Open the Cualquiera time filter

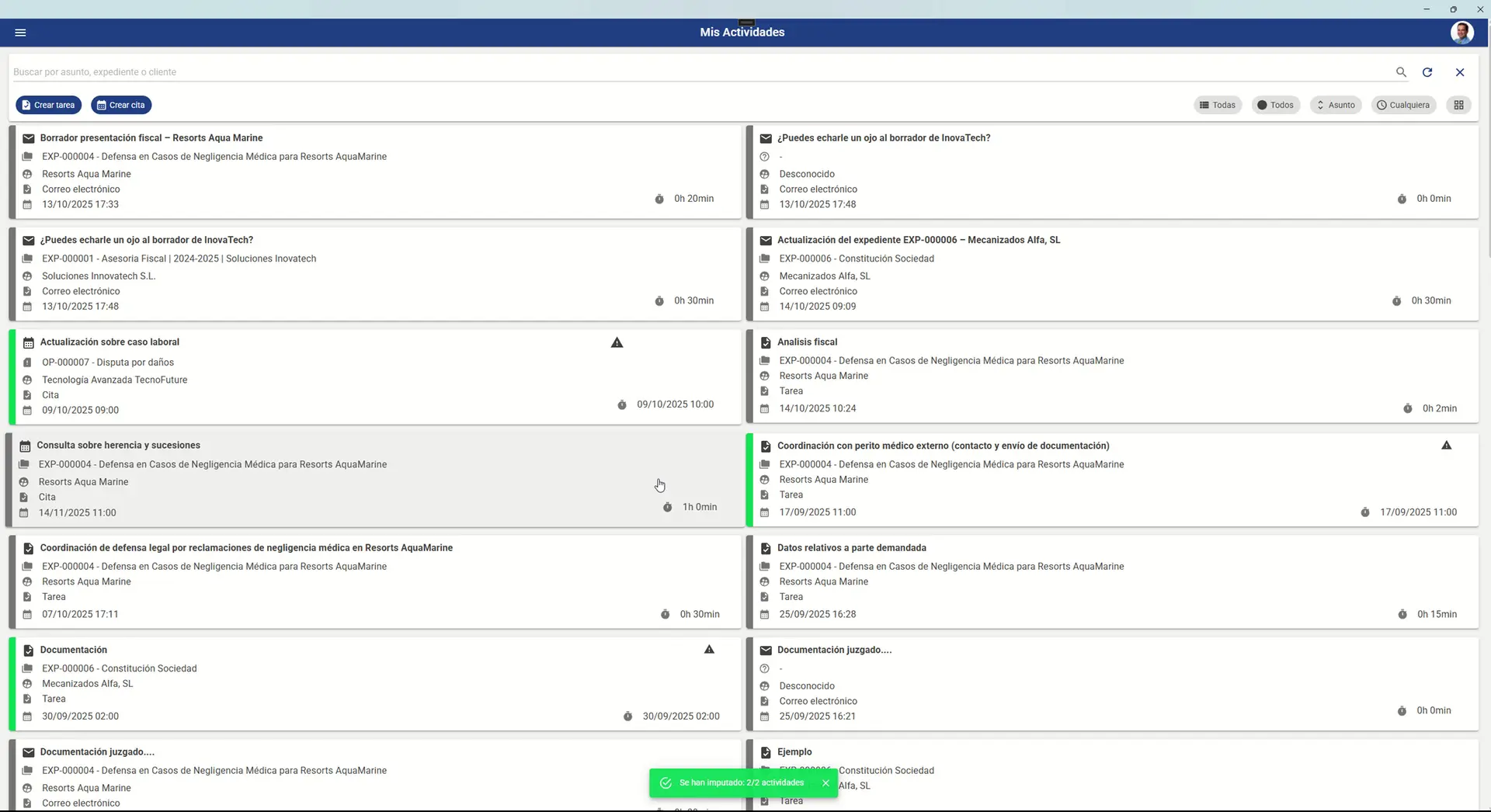pyautogui.click(x=1402, y=105)
